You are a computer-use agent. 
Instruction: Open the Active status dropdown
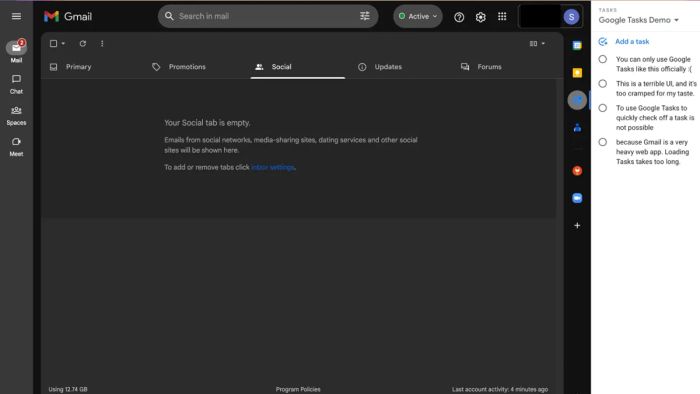tap(418, 16)
